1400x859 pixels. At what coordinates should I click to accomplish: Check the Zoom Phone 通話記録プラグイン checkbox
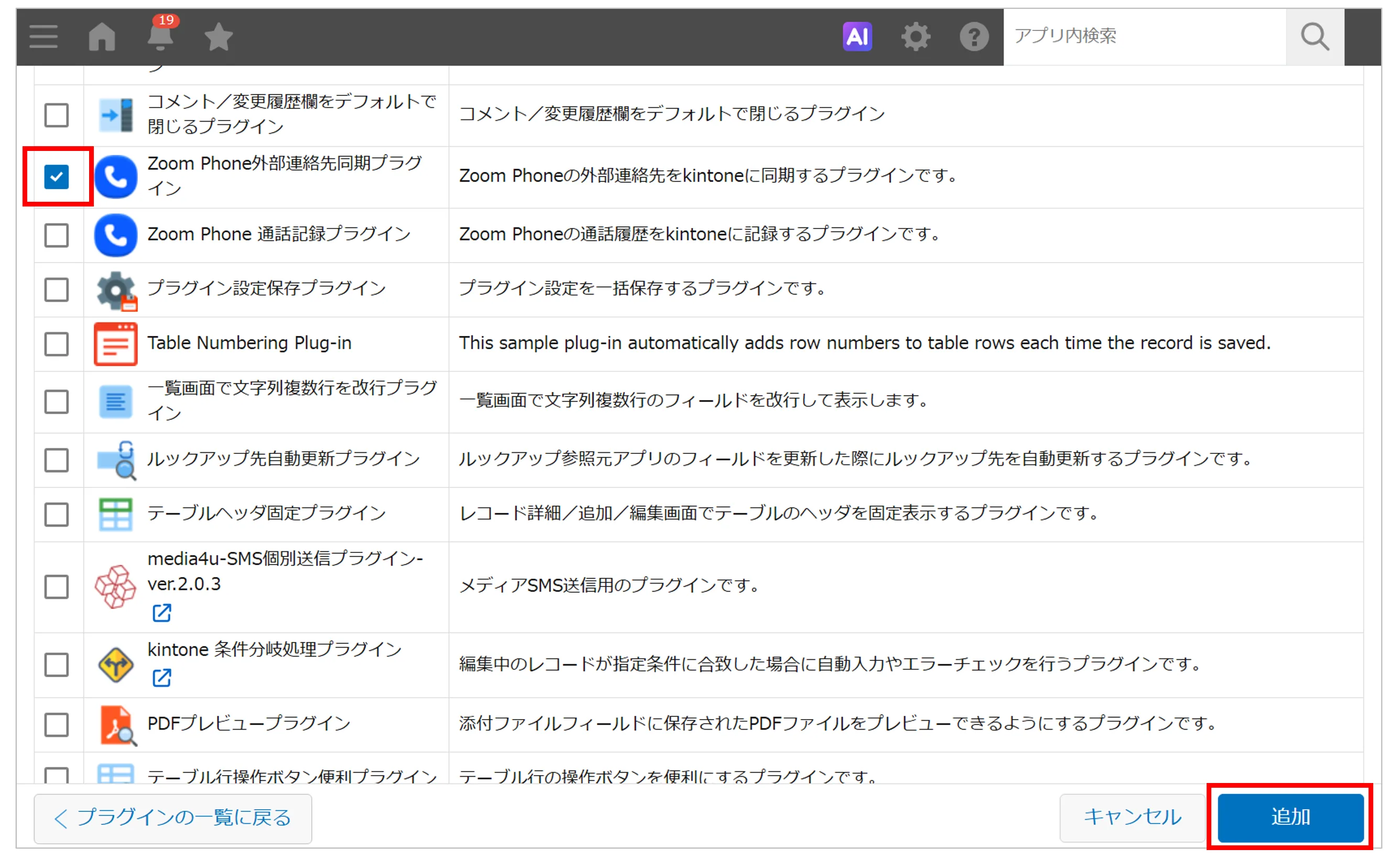[57, 235]
